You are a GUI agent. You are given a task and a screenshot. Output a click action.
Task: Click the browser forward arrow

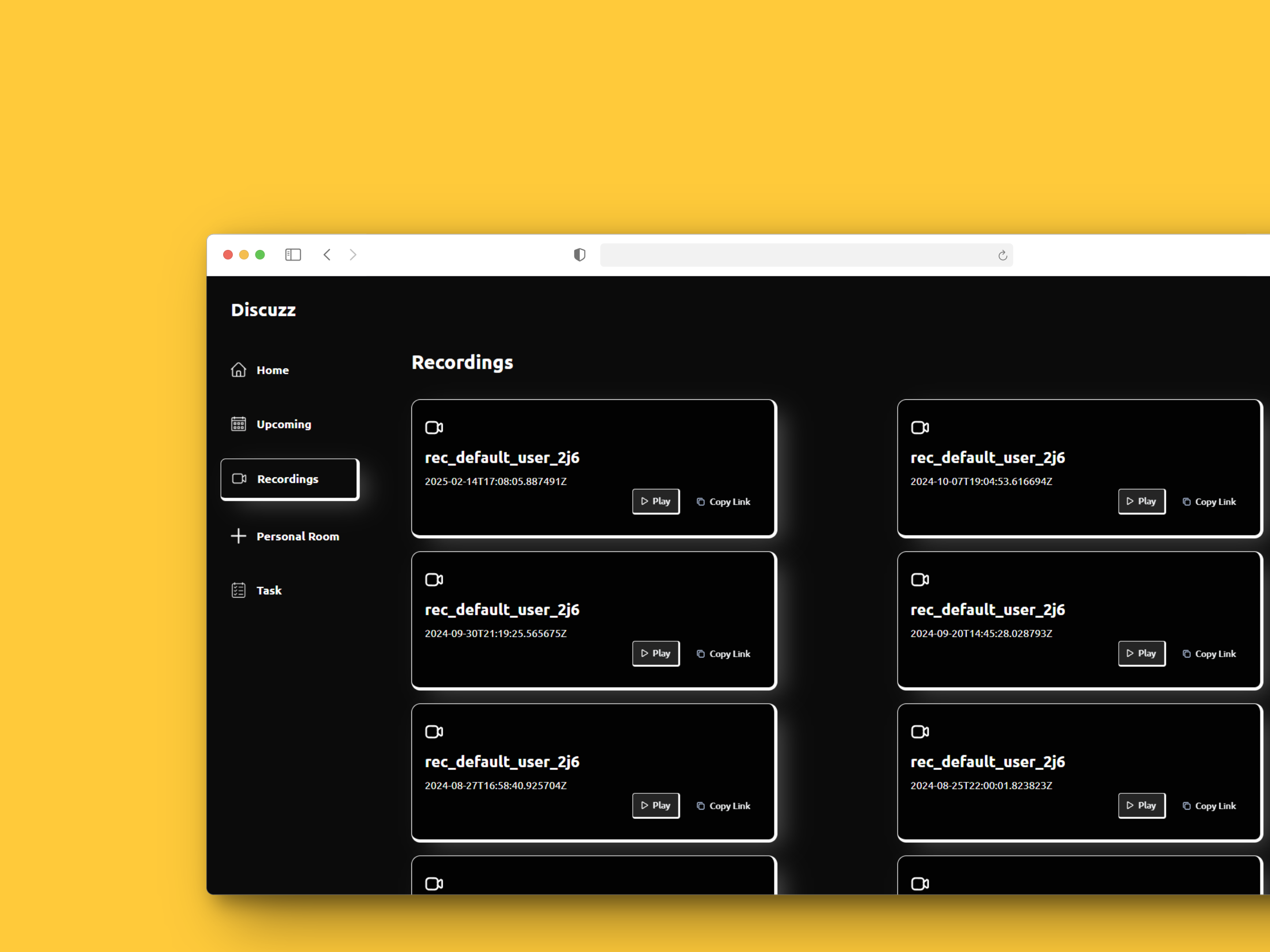pos(353,255)
